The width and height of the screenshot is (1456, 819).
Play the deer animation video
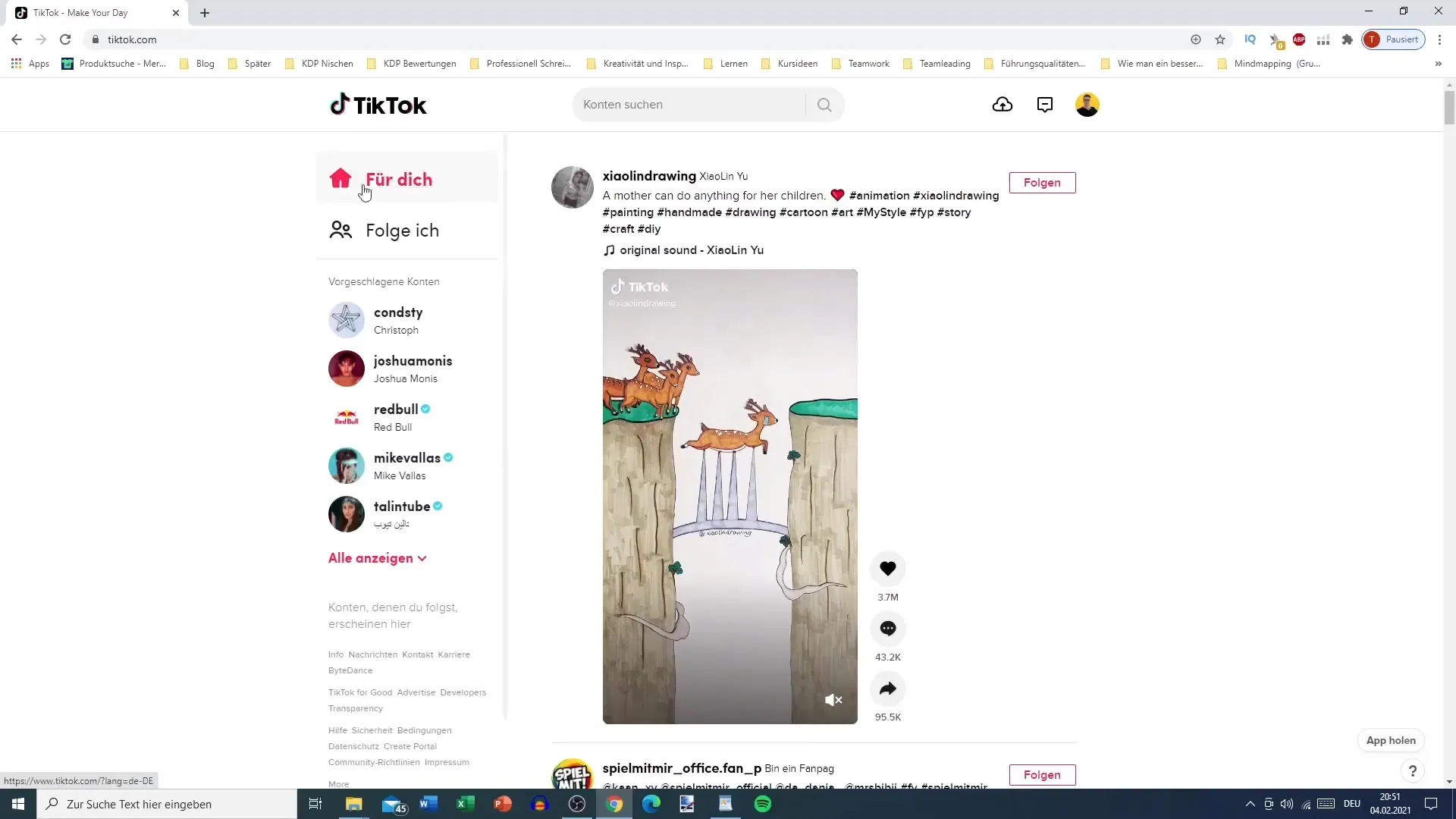pos(730,497)
